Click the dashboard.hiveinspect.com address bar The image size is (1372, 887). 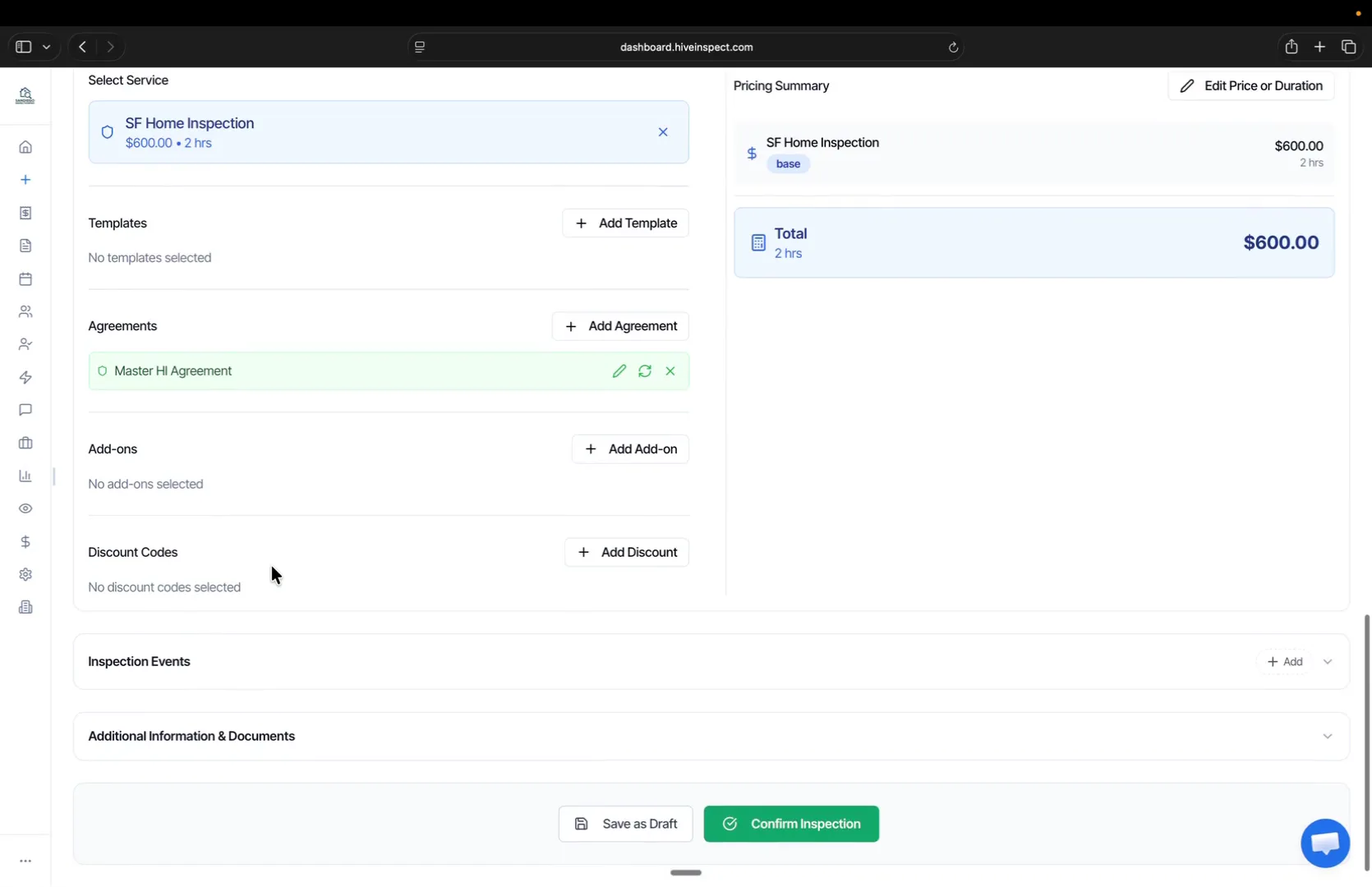[686, 47]
